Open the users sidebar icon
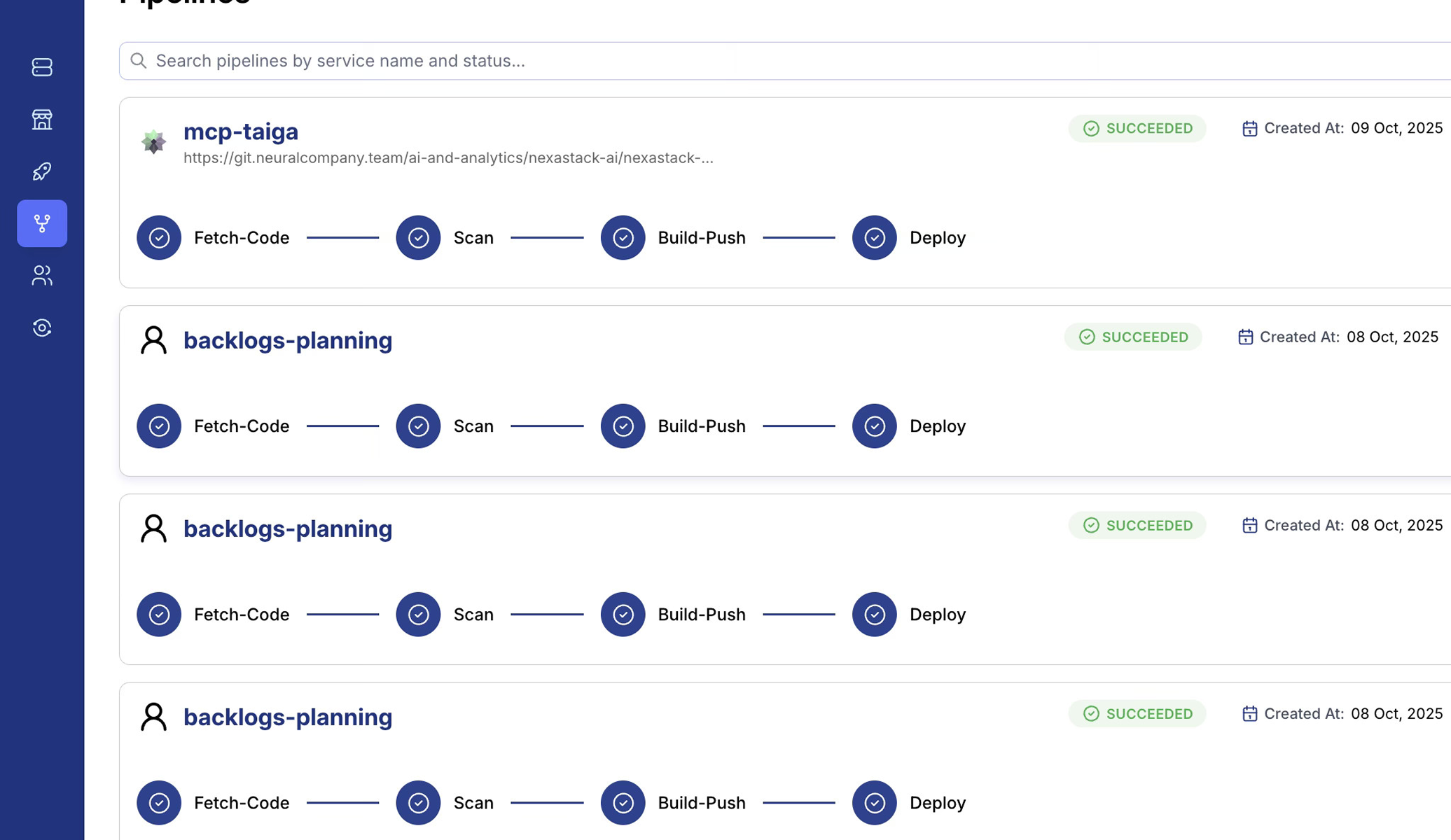Screen dimensions: 1451x840 pyautogui.click(x=42, y=276)
